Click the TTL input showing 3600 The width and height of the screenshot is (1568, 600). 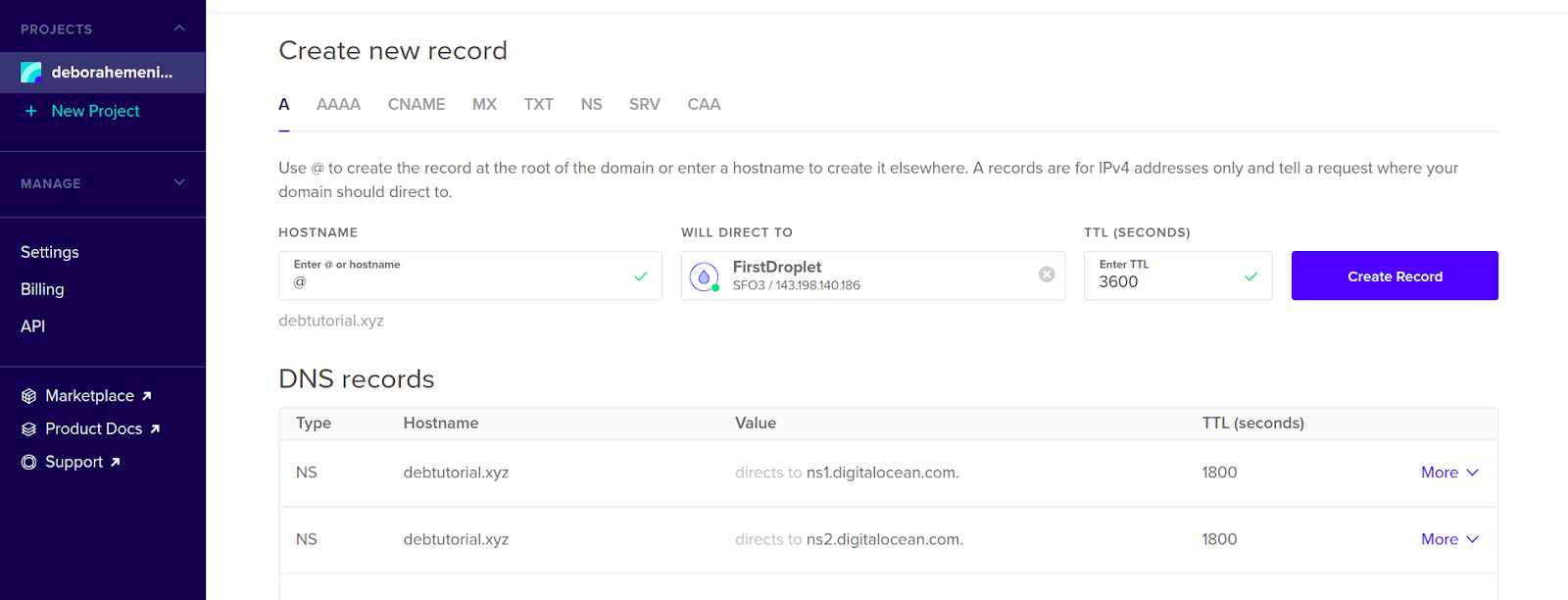[1178, 275]
